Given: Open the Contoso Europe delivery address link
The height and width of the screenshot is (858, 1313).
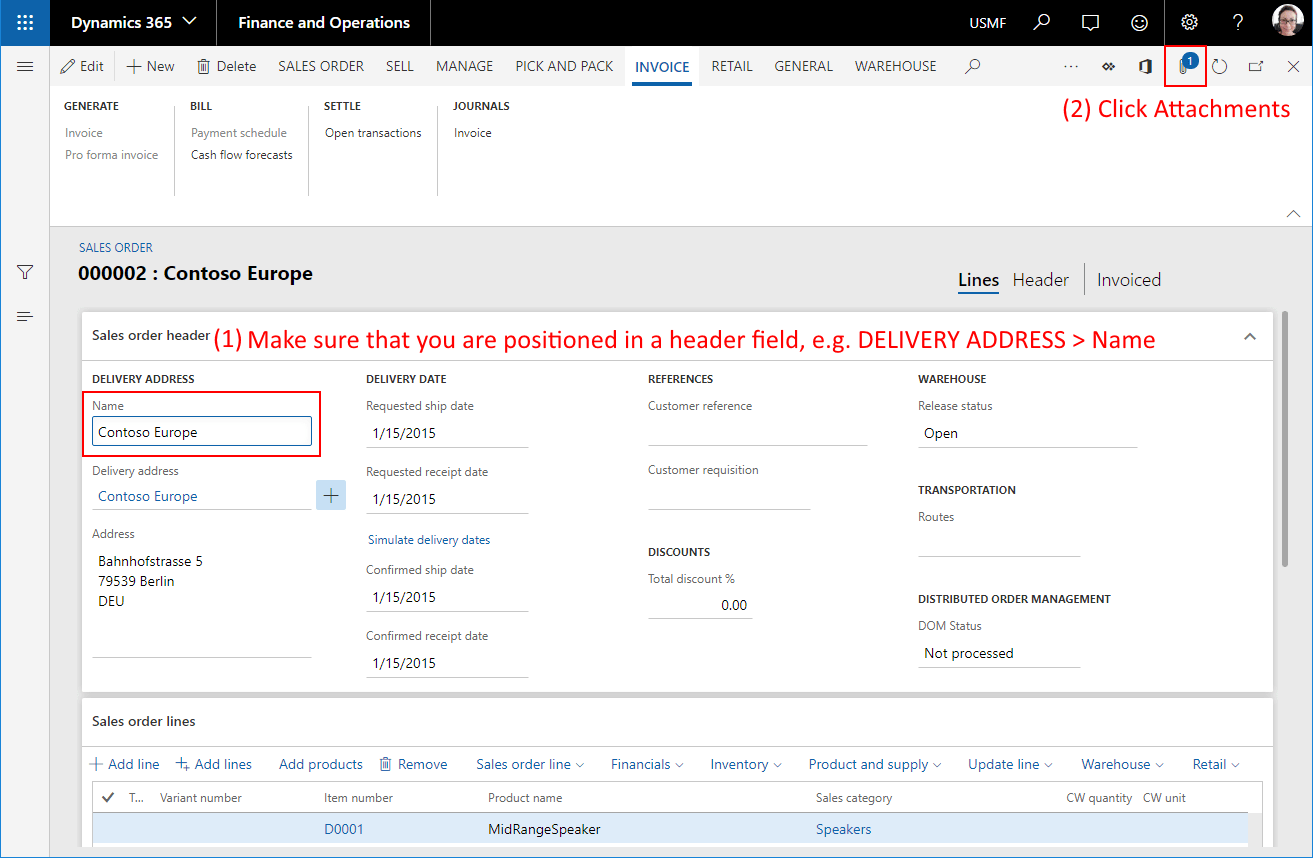Looking at the screenshot, I should click(148, 496).
